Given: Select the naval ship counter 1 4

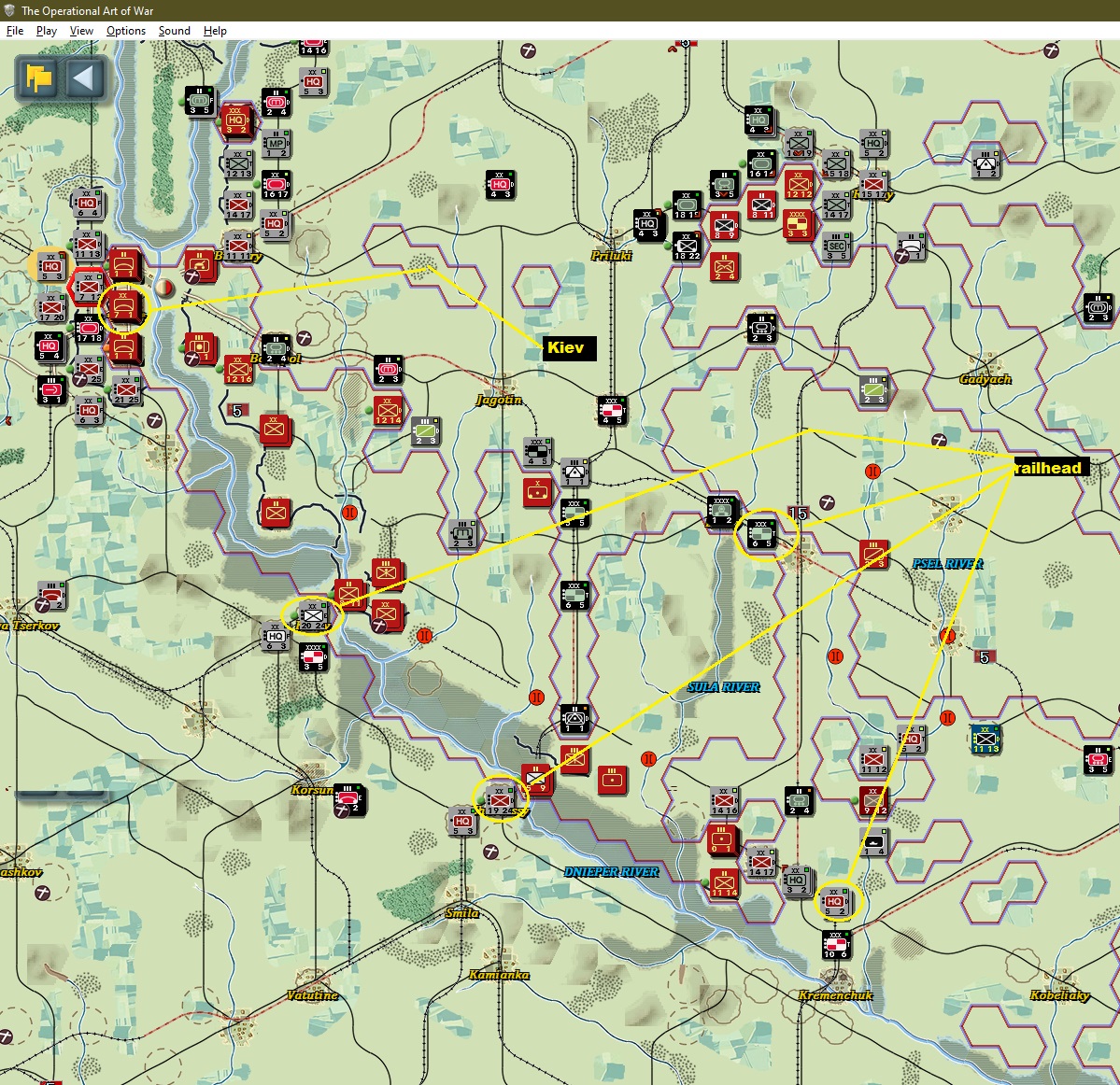Looking at the screenshot, I should tap(873, 842).
